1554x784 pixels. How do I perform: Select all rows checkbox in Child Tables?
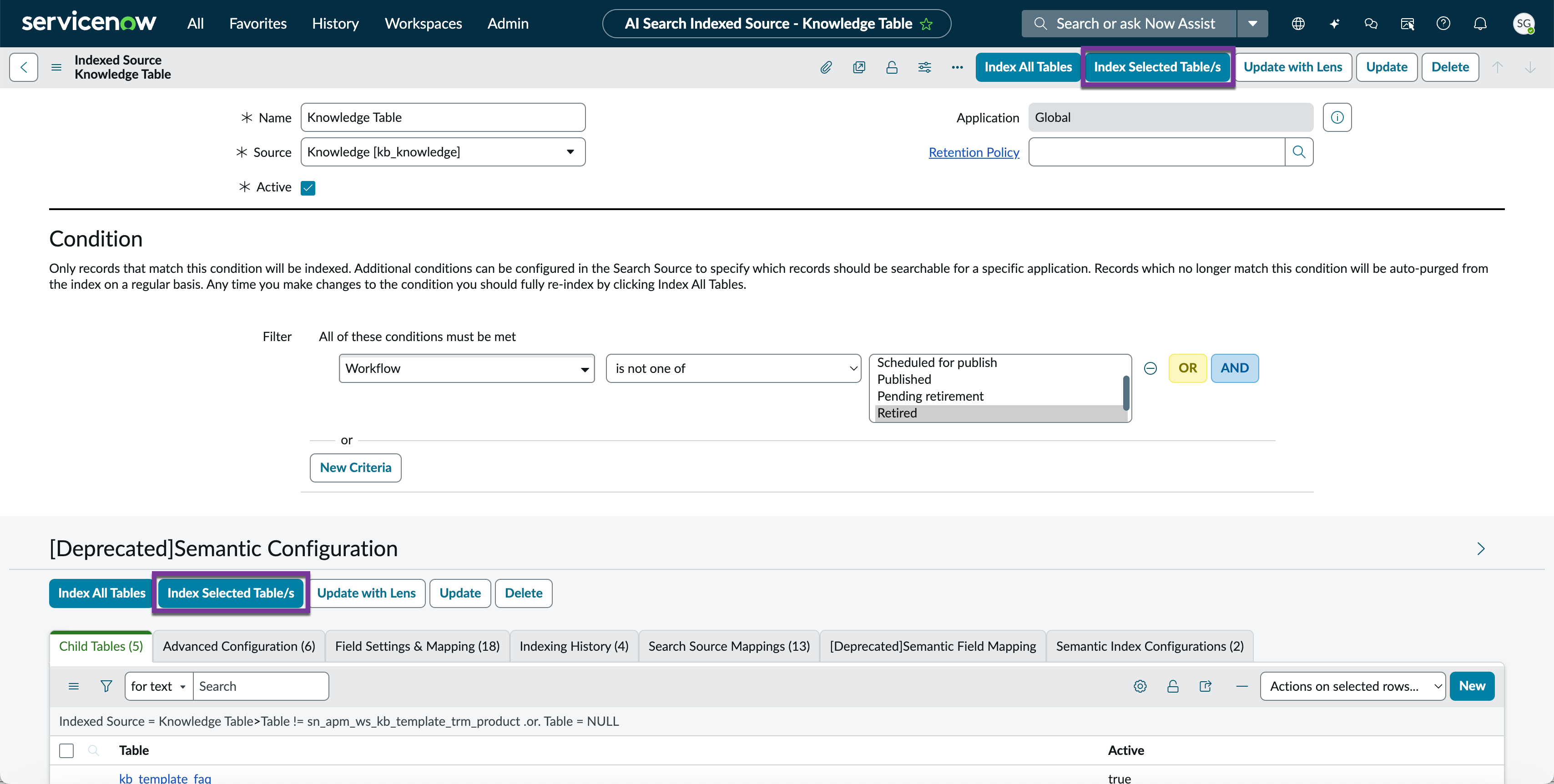66,751
